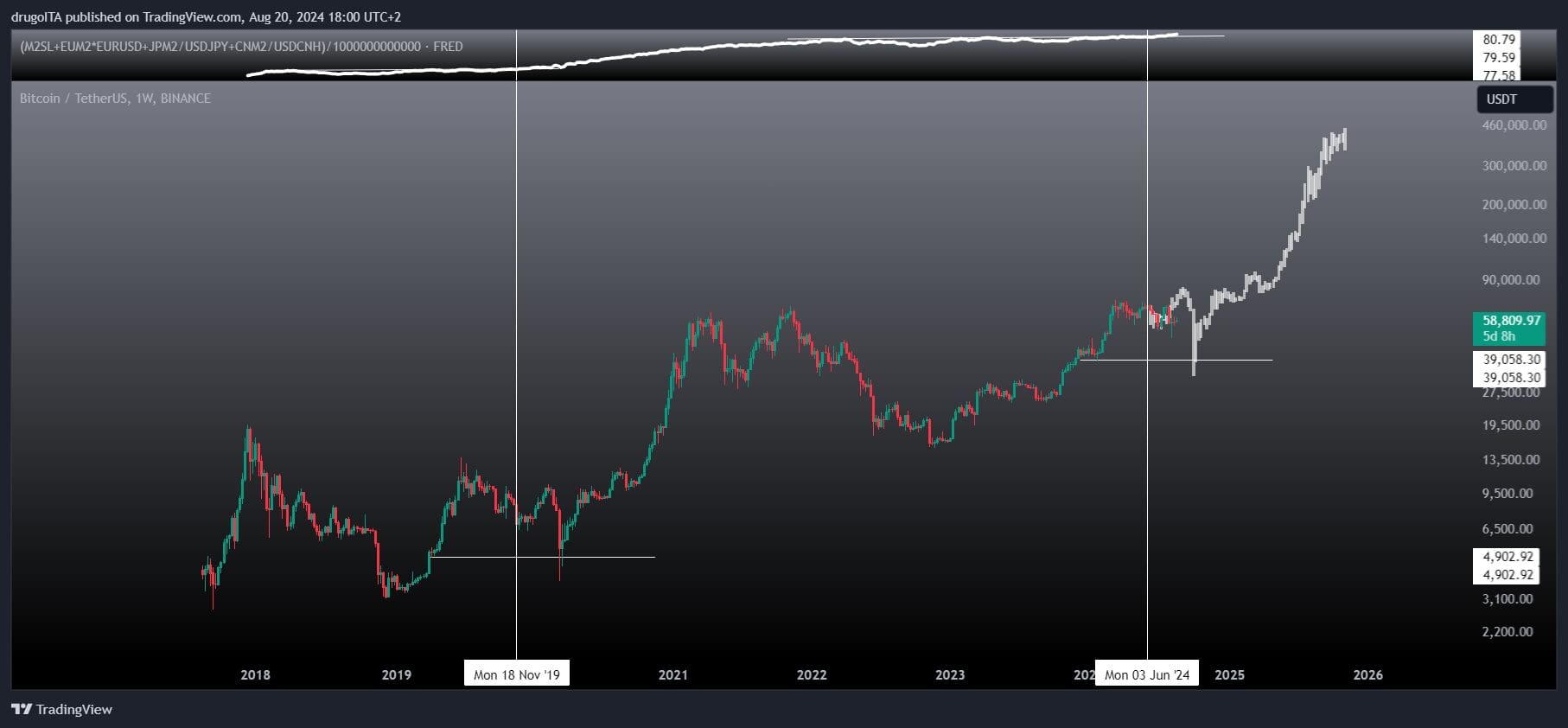Click the 5d 8h countdown label
The width and height of the screenshot is (1568, 728).
[x=1499, y=336]
